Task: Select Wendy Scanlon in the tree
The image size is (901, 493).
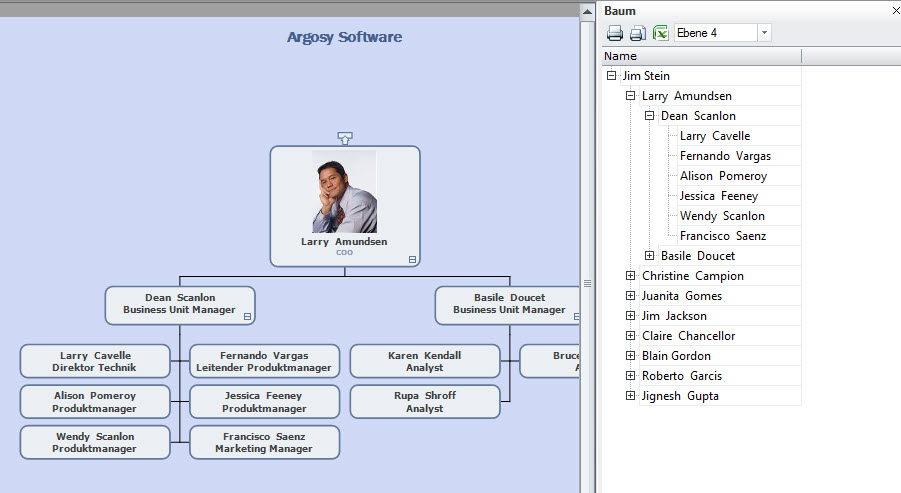Action: click(722, 216)
